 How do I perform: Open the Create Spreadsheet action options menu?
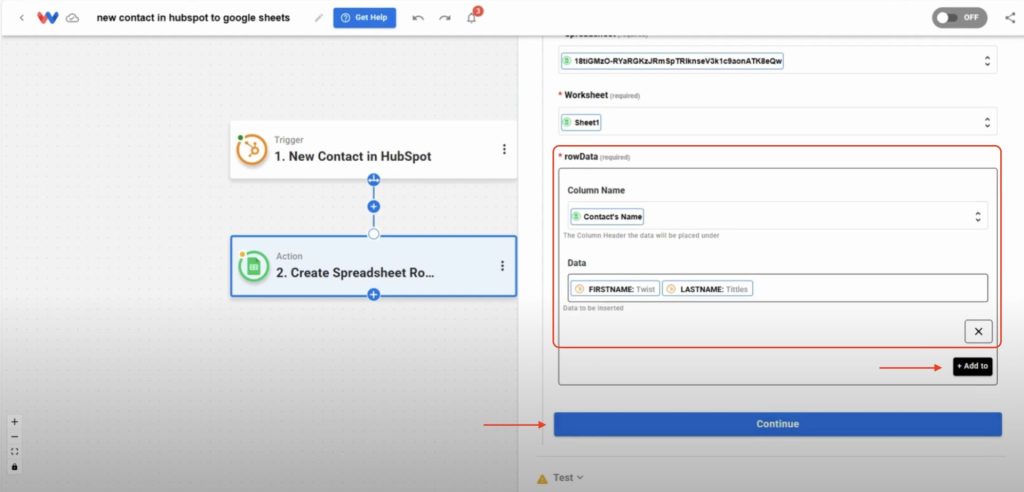click(x=502, y=266)
